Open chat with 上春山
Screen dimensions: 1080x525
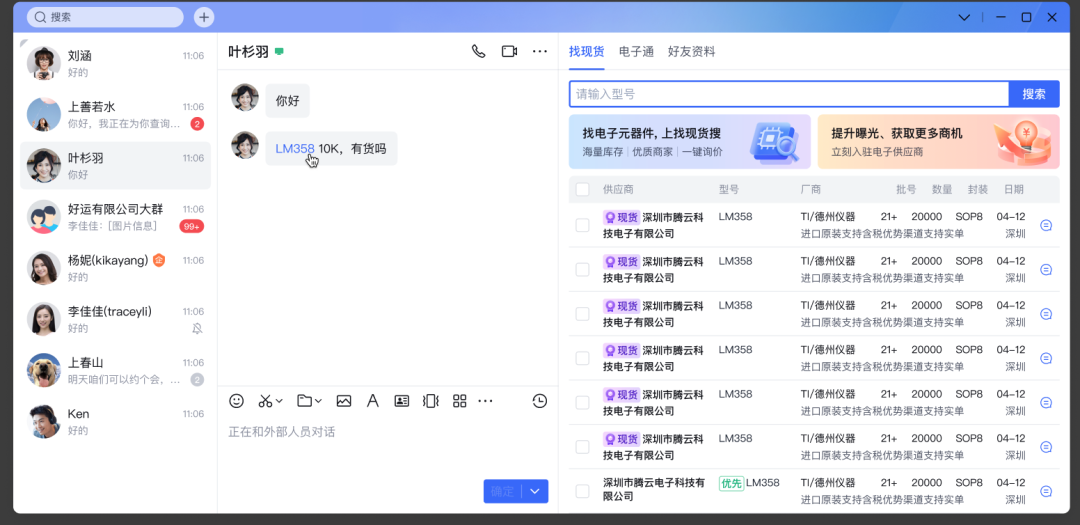tap(116, 371)
